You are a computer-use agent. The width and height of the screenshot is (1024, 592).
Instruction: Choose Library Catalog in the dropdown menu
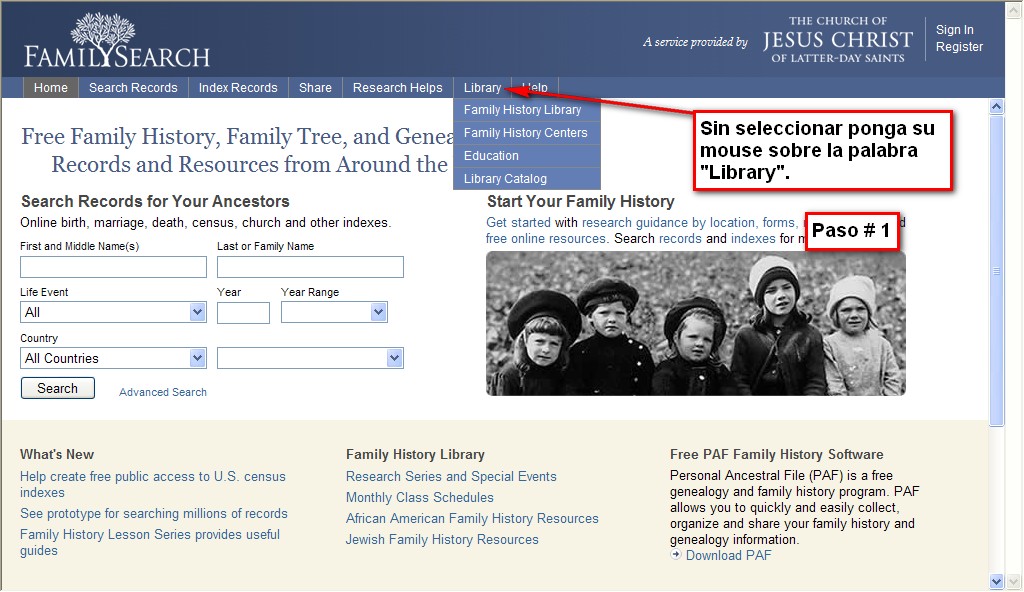coord(505,179)
